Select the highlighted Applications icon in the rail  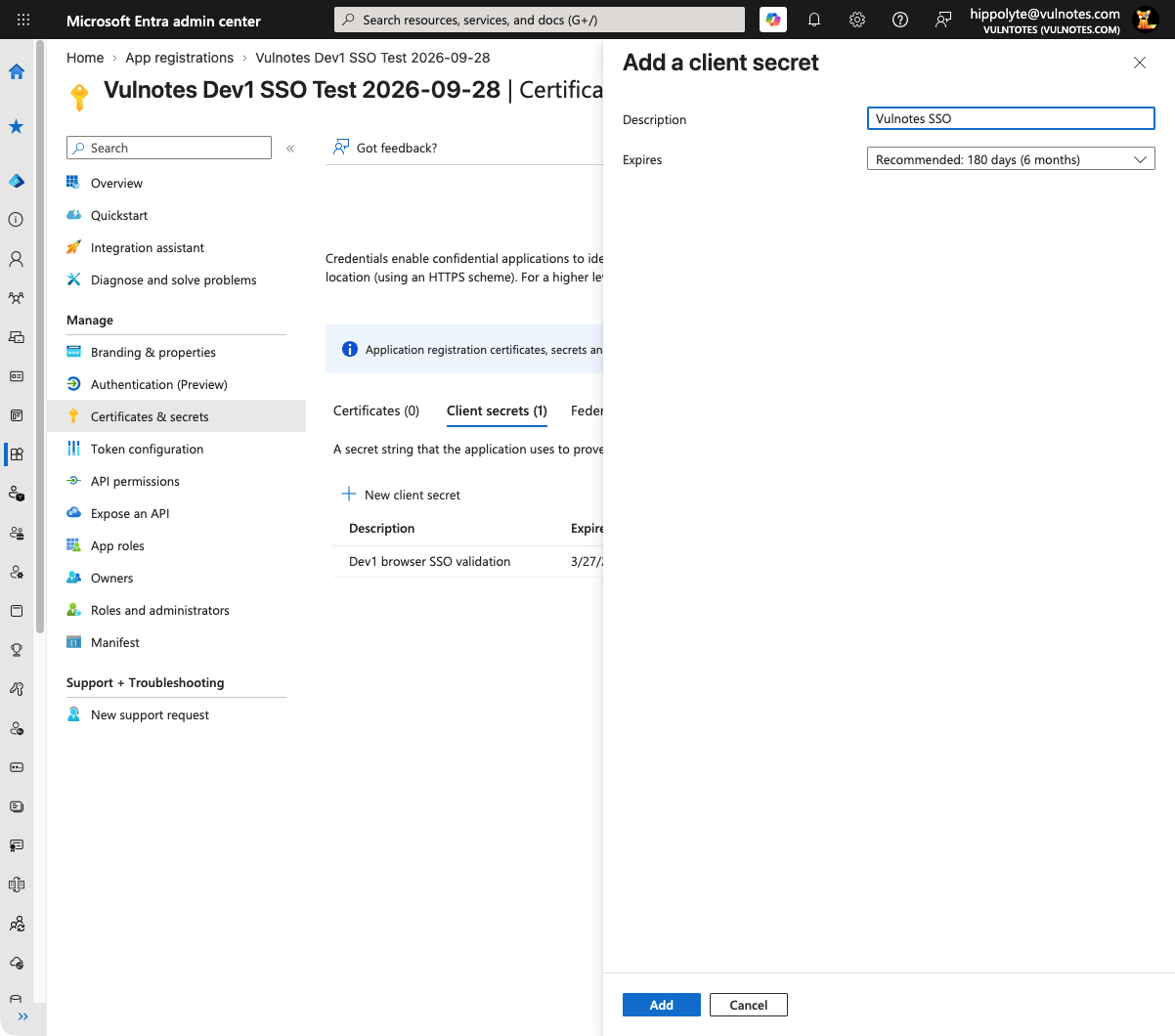17,454
